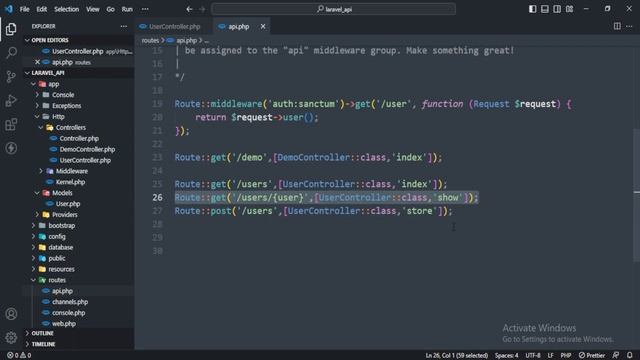Open the Run and Debug view
This screenshot has width=640, height=360.
pyautogui.click(x=11, y=100)
